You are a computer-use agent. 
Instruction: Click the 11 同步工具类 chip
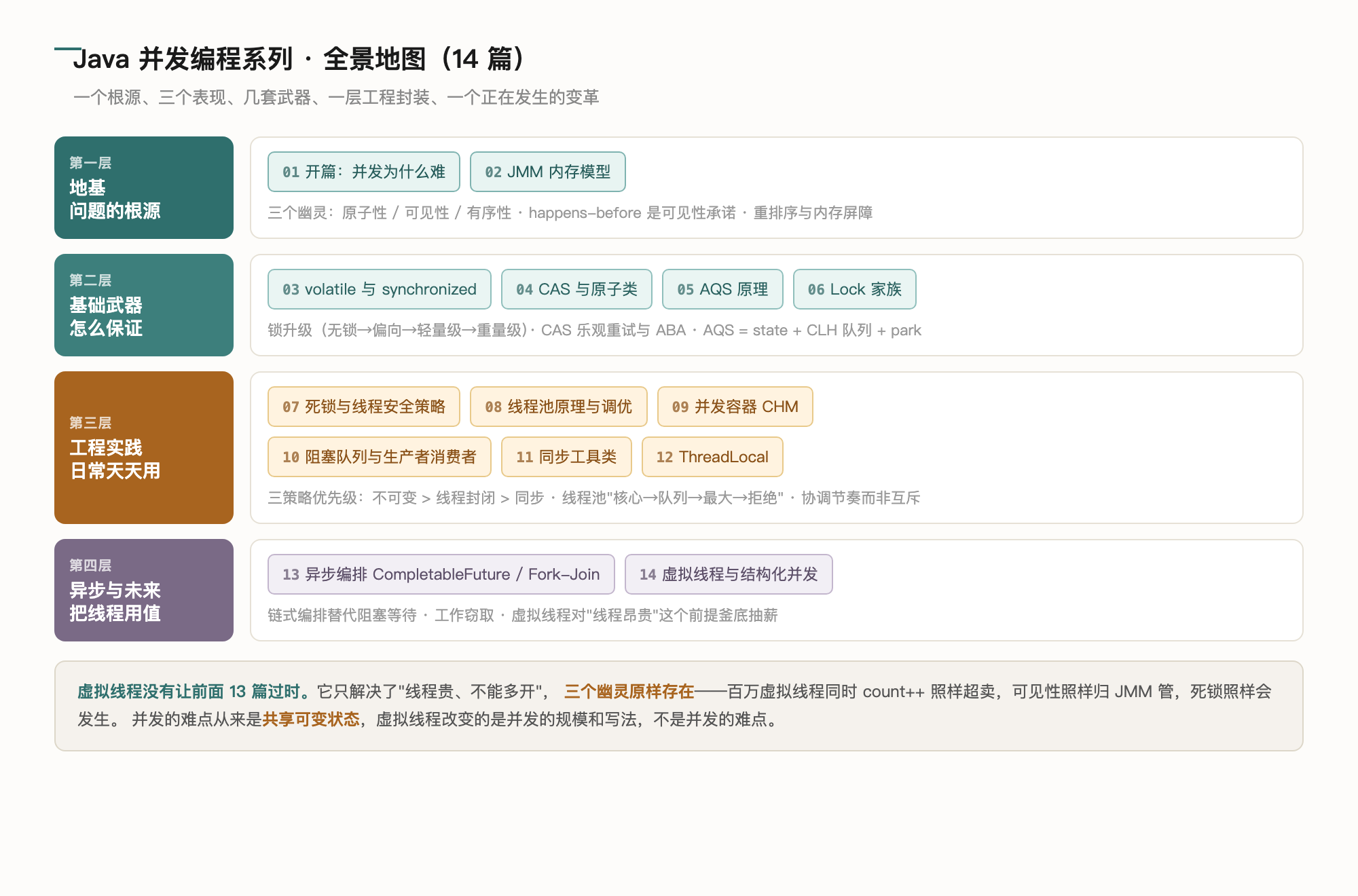coord(566,457)
